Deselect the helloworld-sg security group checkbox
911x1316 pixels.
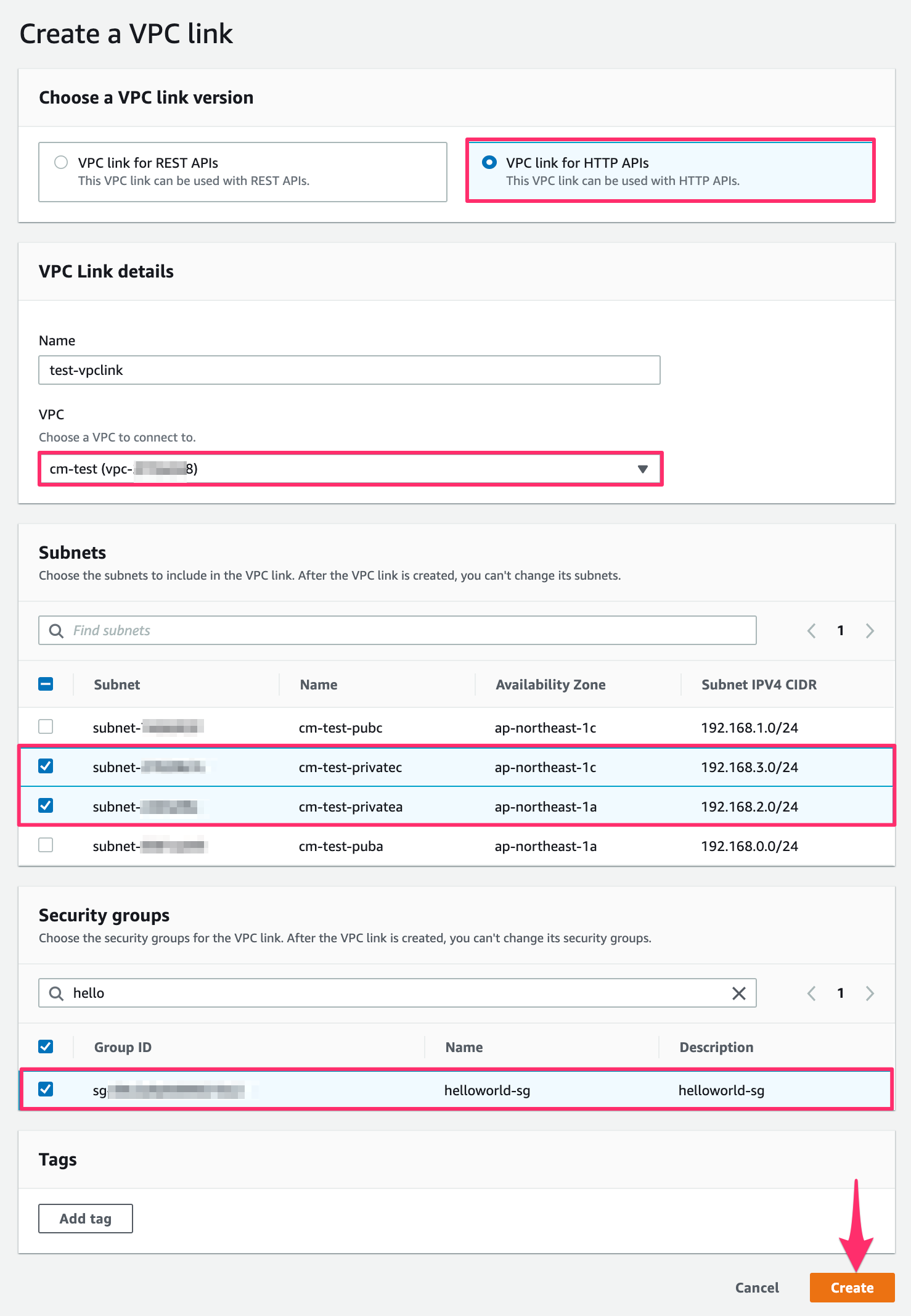46,1089
